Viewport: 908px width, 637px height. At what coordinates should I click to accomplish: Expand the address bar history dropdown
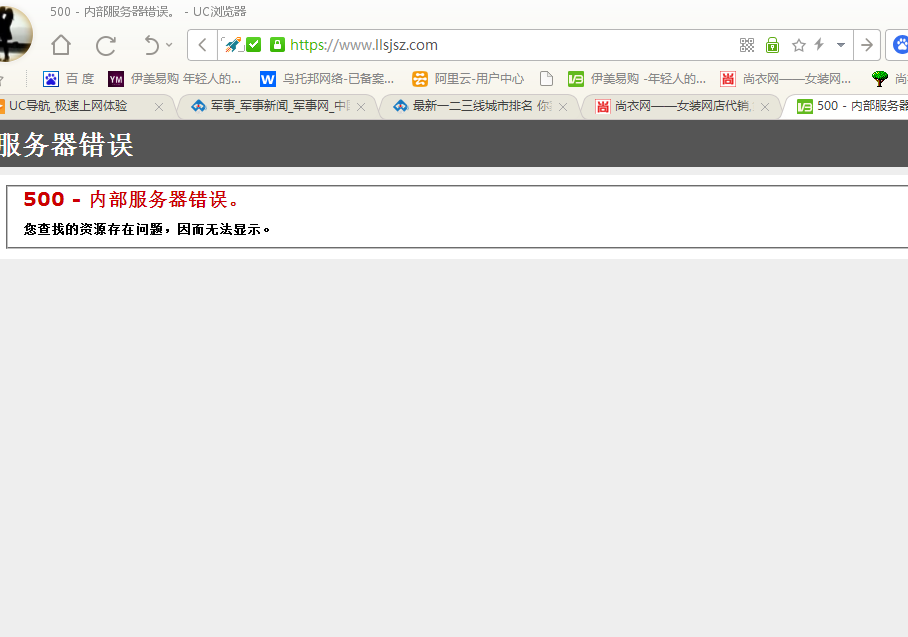click(841, 45)
